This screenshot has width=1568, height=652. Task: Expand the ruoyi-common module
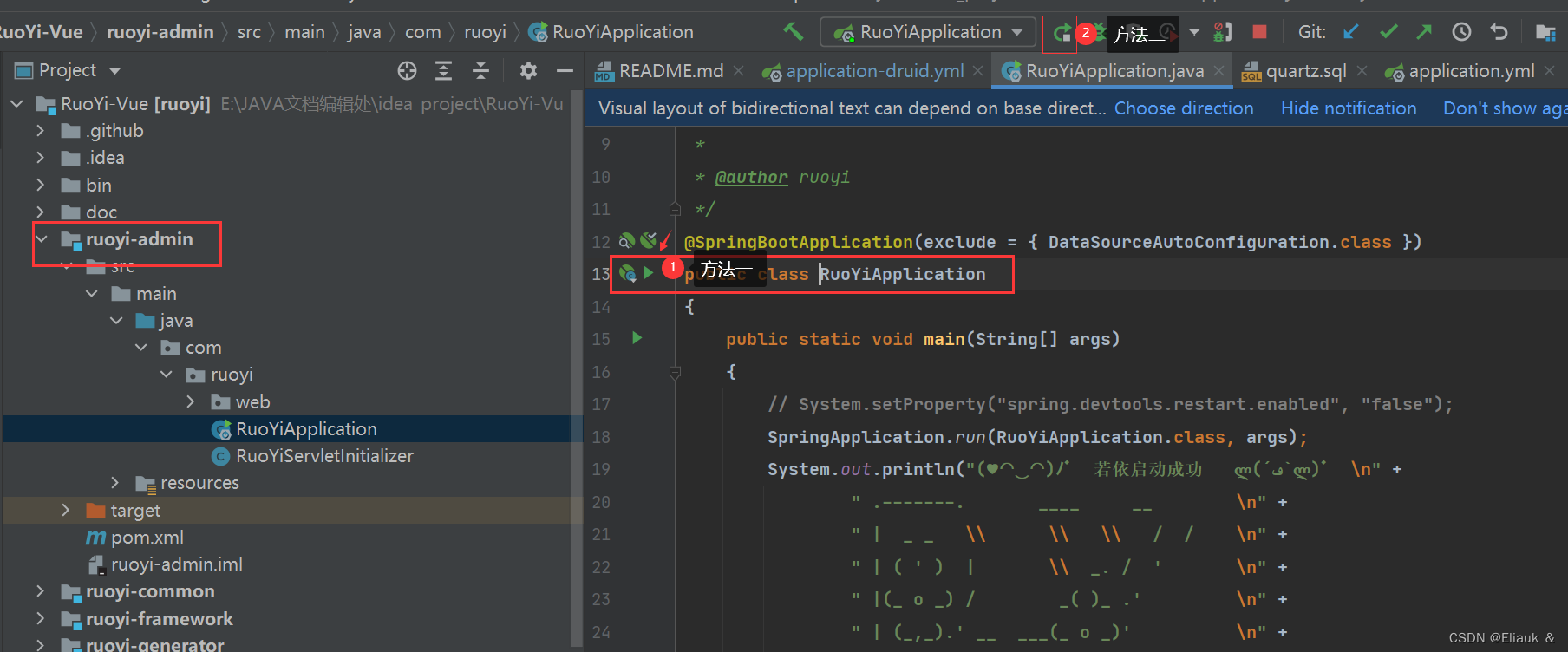[x=40, y=591]
